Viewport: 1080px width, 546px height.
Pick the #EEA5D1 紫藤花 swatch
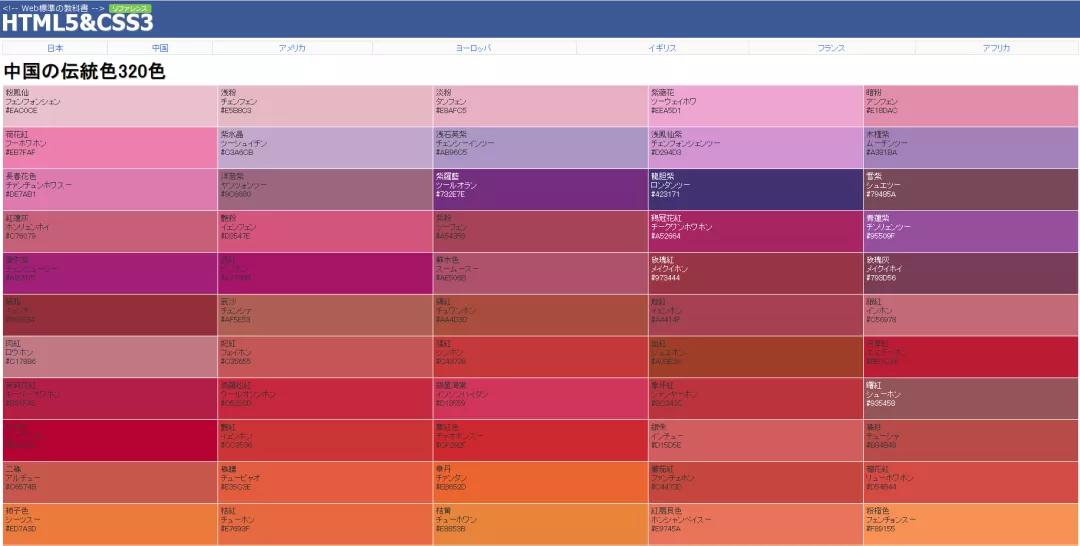pos(756,106)
